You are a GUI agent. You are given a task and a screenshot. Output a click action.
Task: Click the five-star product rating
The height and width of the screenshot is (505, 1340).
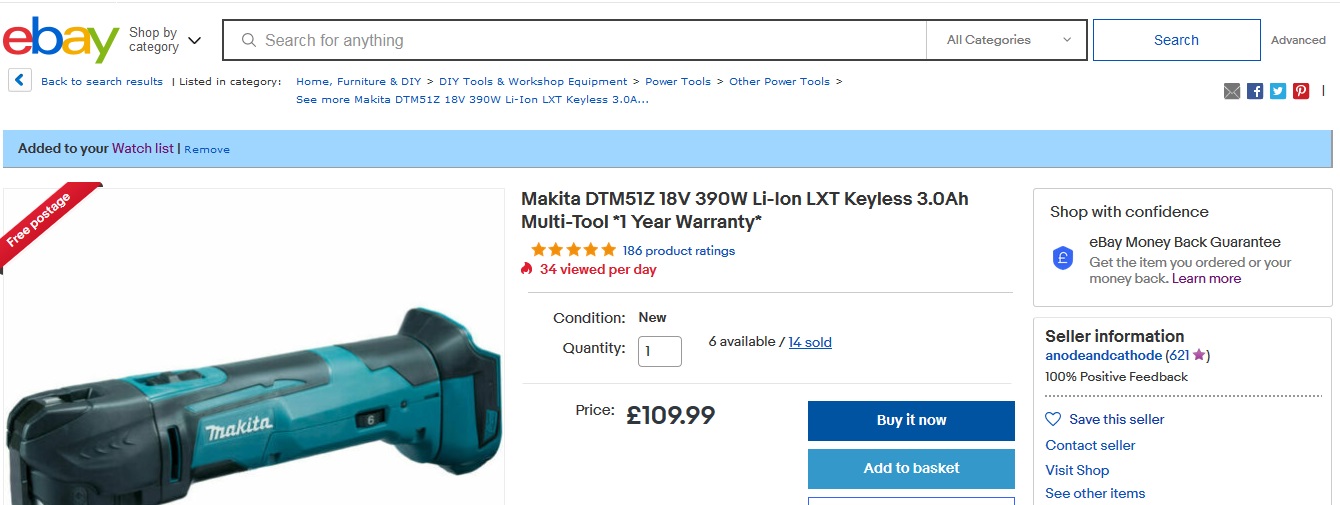pyautogui.click(x=573, y=250)
